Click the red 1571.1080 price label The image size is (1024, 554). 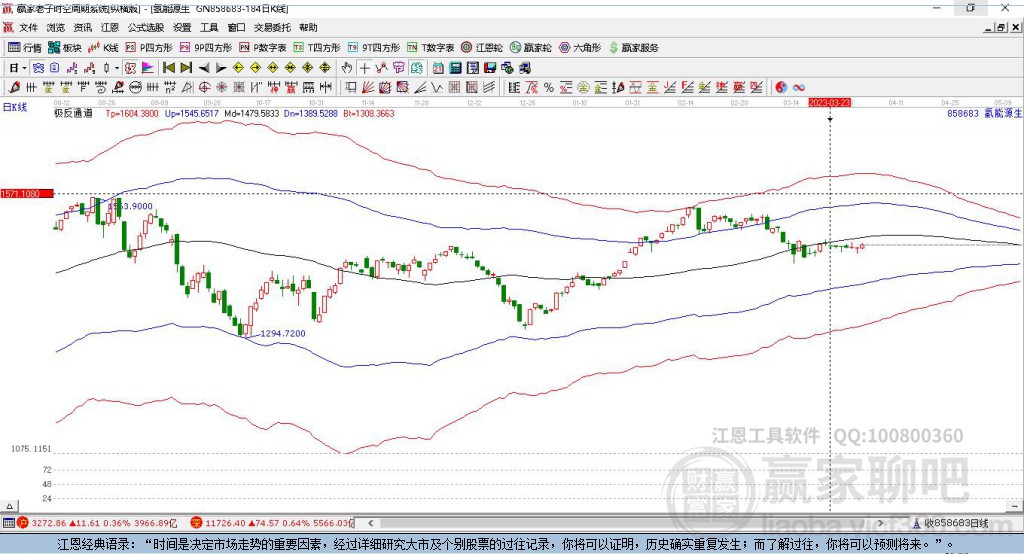27,194
